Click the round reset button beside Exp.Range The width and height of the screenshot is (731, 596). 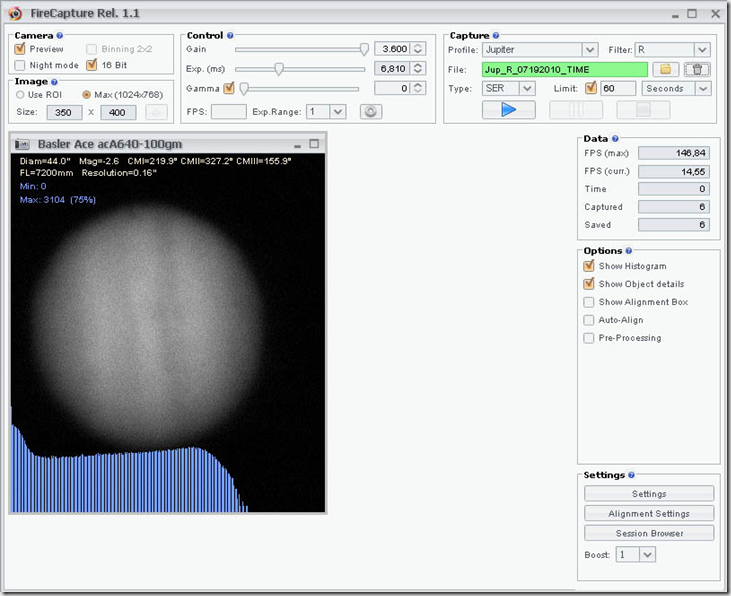point(371,111)
